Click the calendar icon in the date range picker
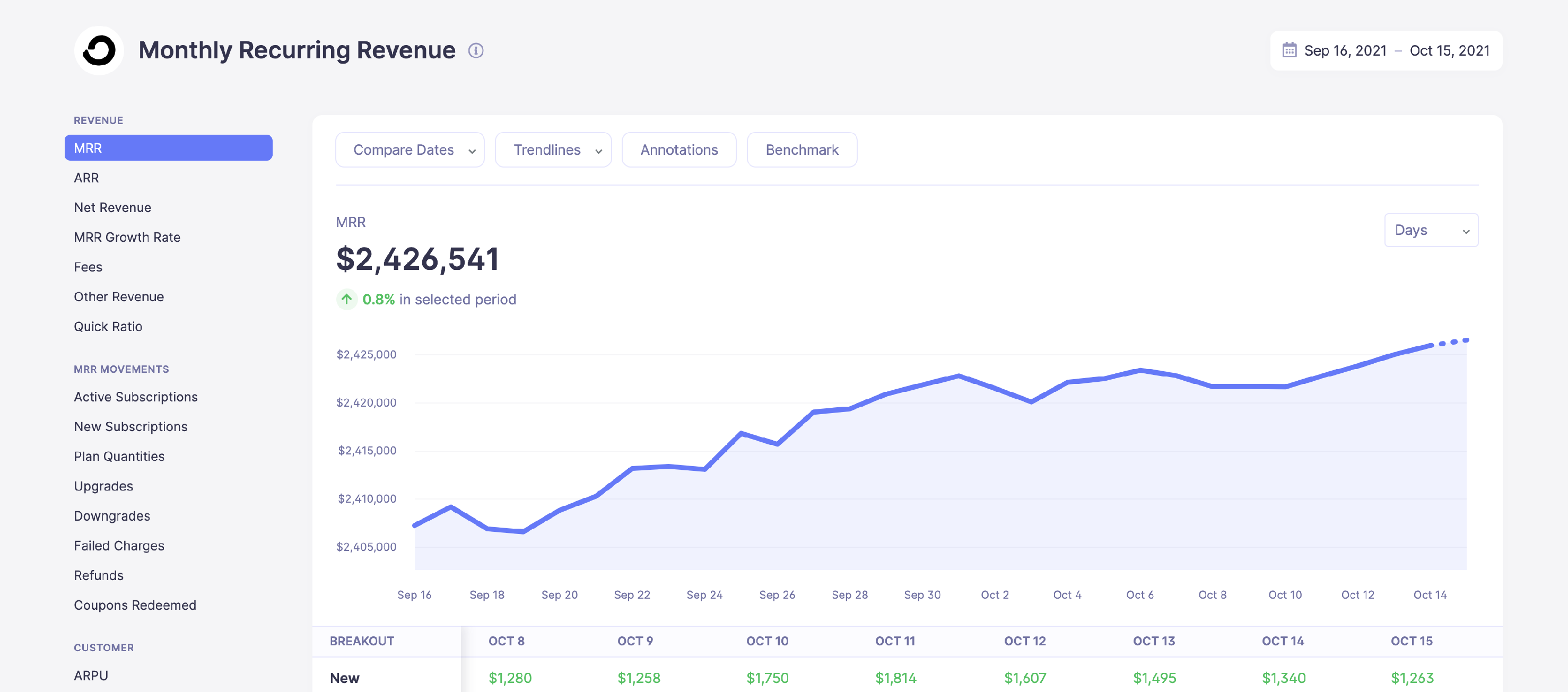The width and height of the screenshot is (1568, 692). click(1288, 50)
